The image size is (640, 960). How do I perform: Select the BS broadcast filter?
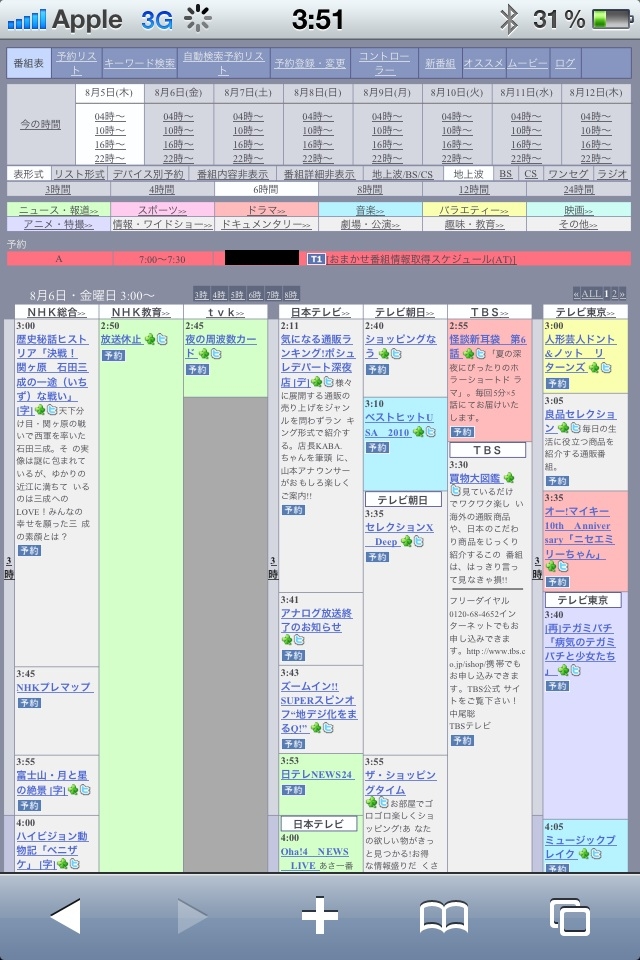pos(505,174)
